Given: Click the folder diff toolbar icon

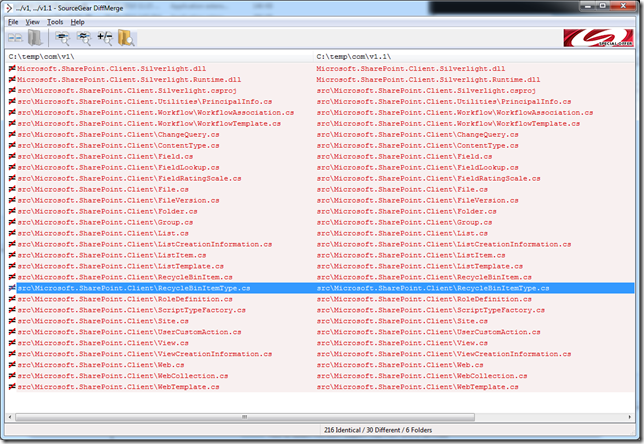Looking at the screenshot, I should pyautogui.click(x=35, y=38).
